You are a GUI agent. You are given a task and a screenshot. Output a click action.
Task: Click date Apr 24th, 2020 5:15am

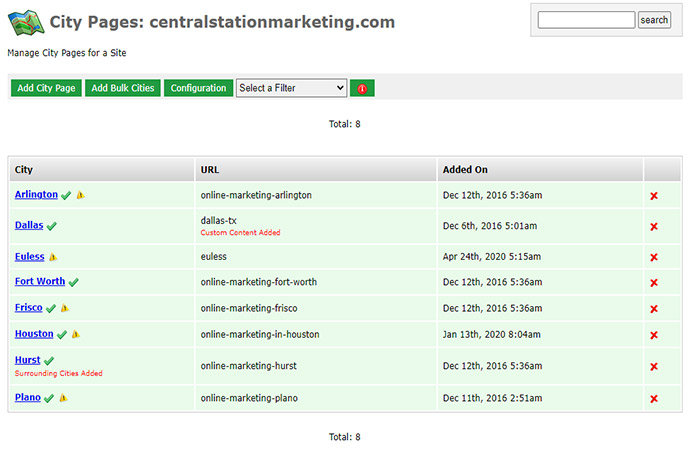pyautogui.click(x=492, y=256)
